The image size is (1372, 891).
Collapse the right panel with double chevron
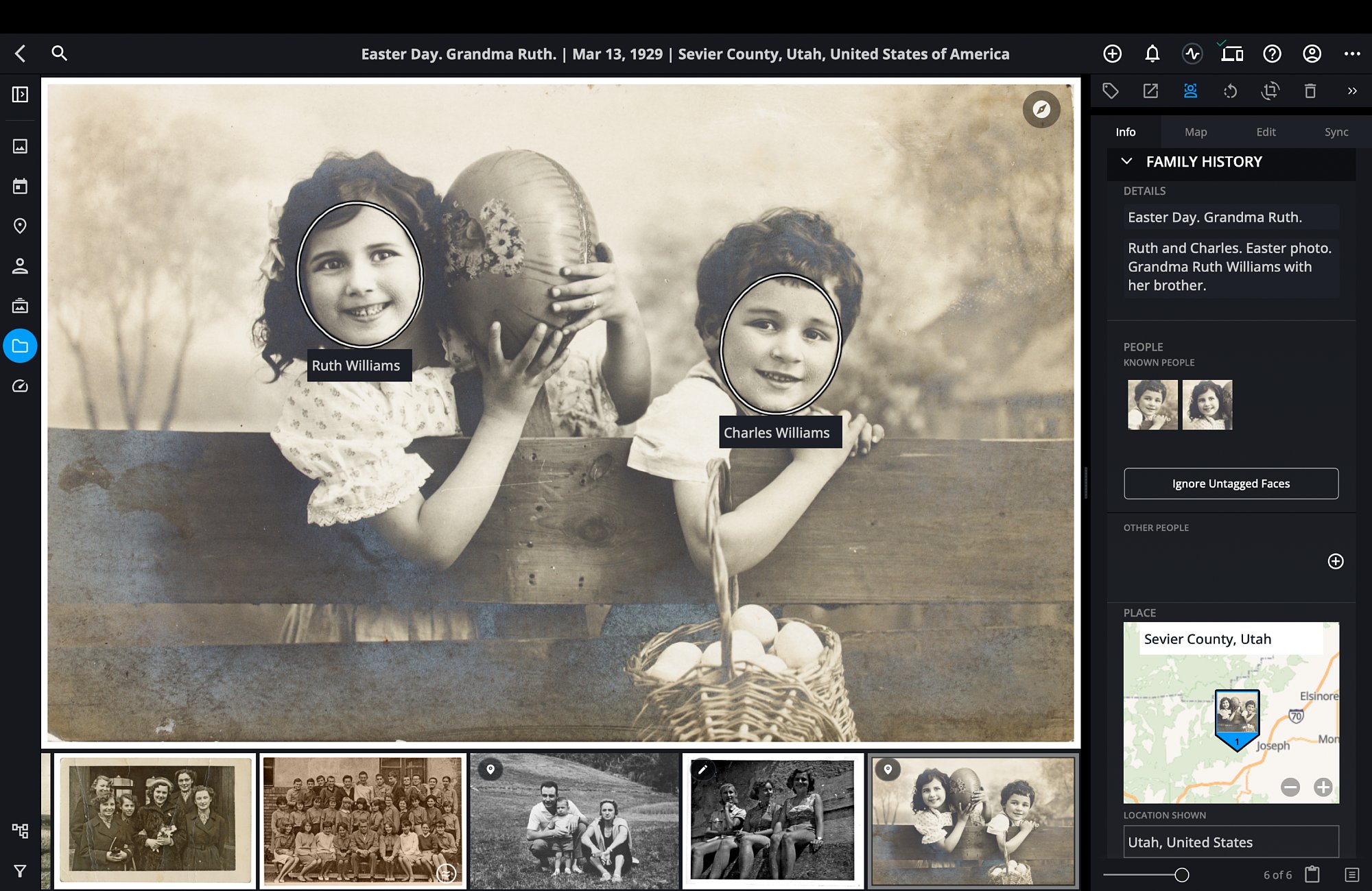[1351, 91]
